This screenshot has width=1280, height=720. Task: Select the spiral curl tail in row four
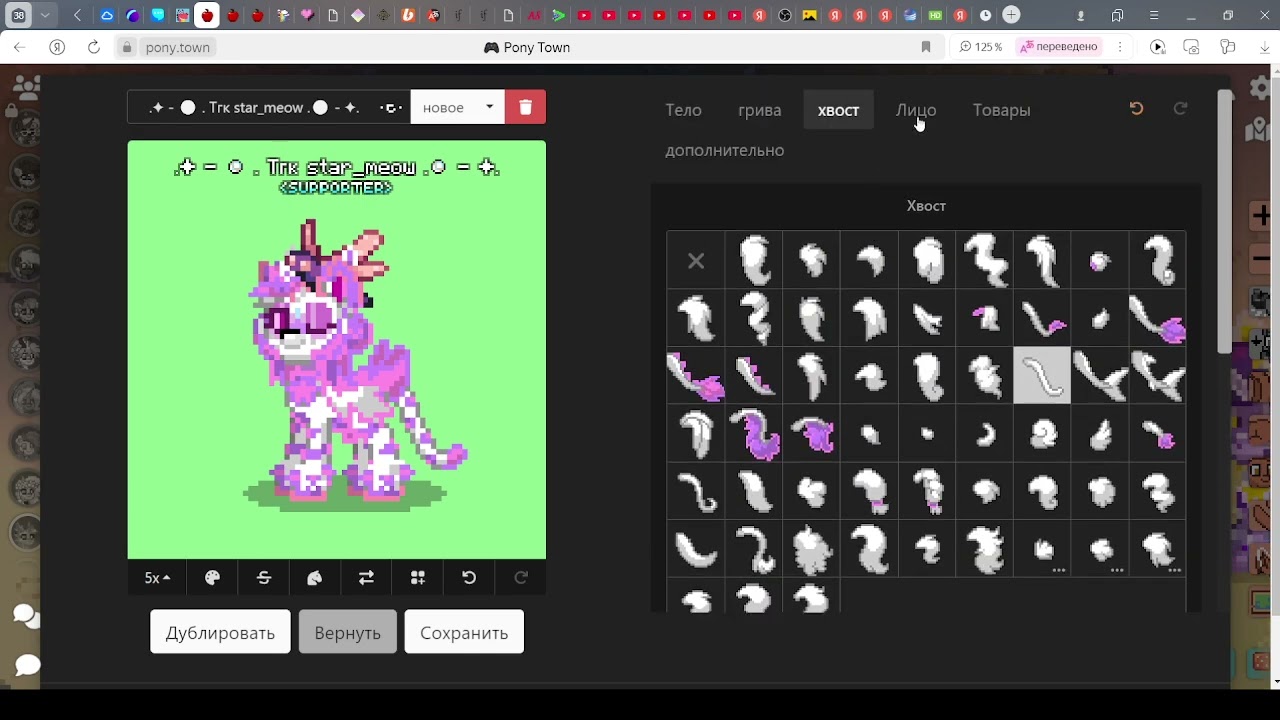coord(1042,434)
